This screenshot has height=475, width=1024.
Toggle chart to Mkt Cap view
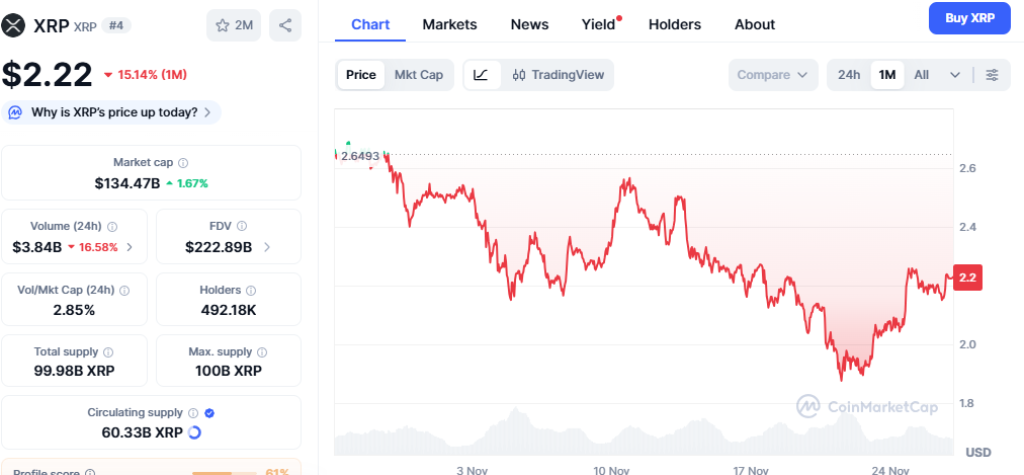coord(419,75)
